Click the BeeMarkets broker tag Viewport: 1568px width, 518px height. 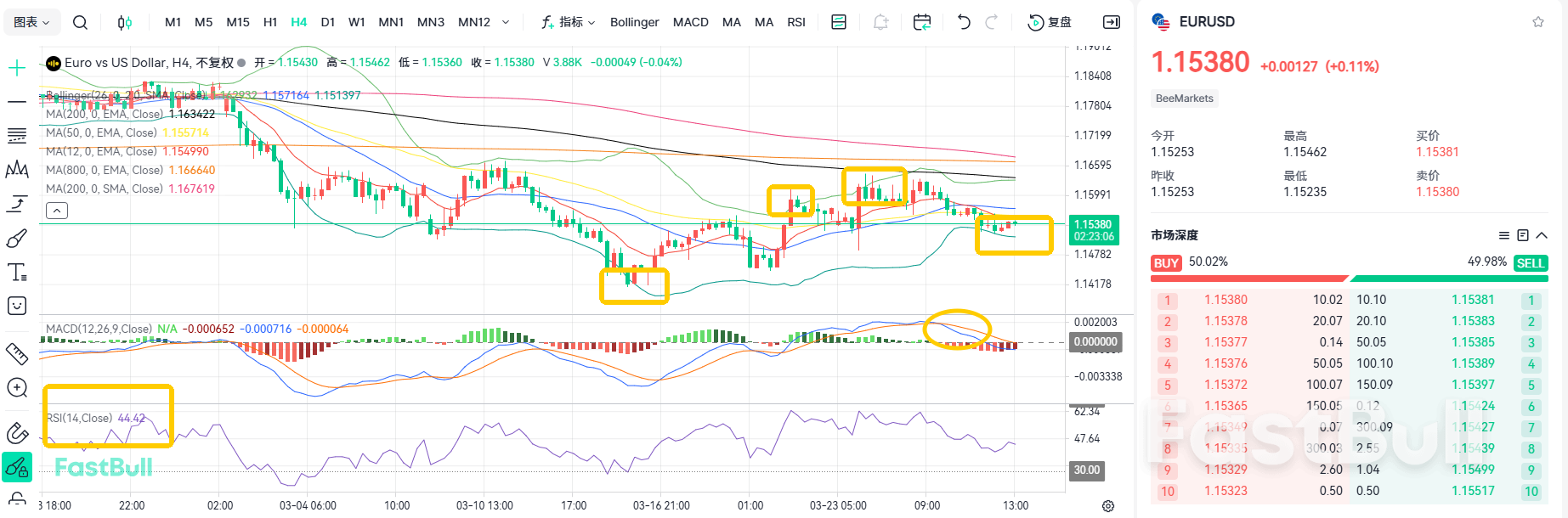coord(1185,99)
